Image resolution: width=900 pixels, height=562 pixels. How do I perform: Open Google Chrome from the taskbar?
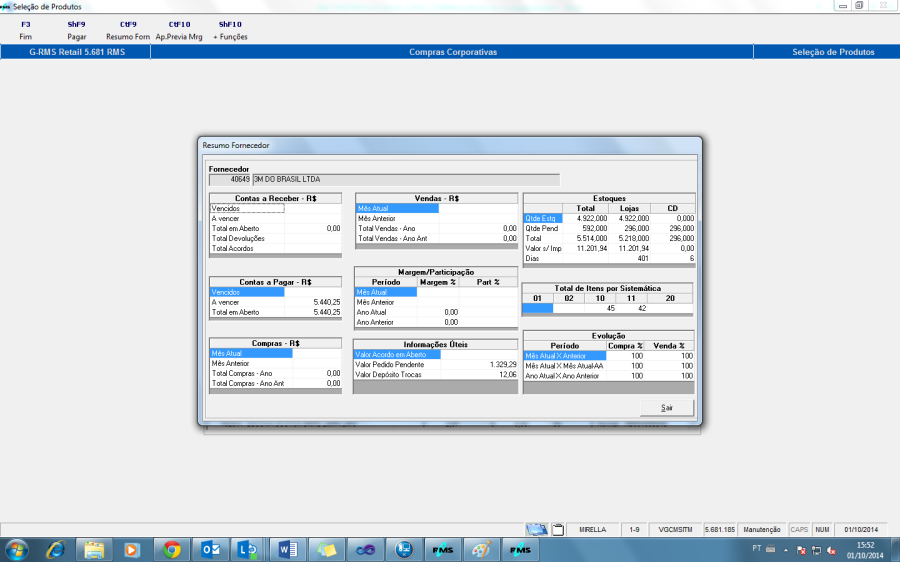tap(172, 550)
